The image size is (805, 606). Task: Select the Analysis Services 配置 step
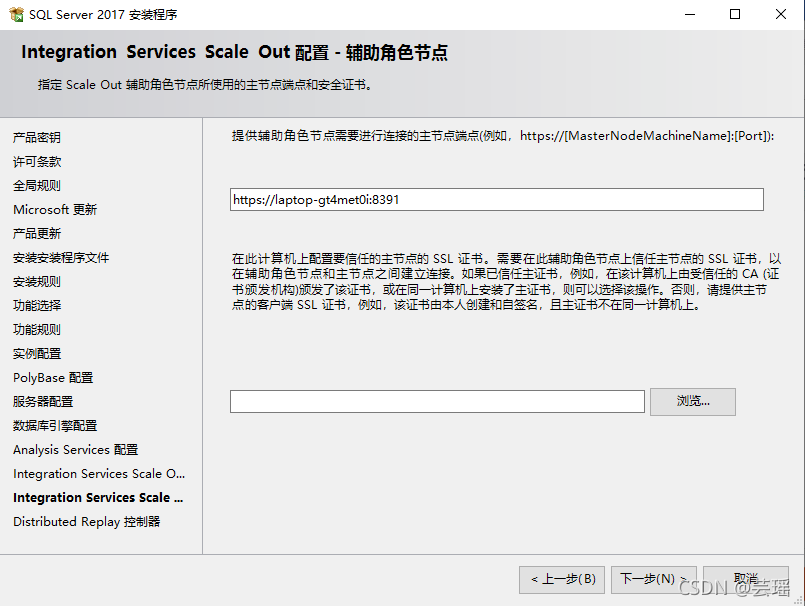pyautogui.click(x=75, y=450)
